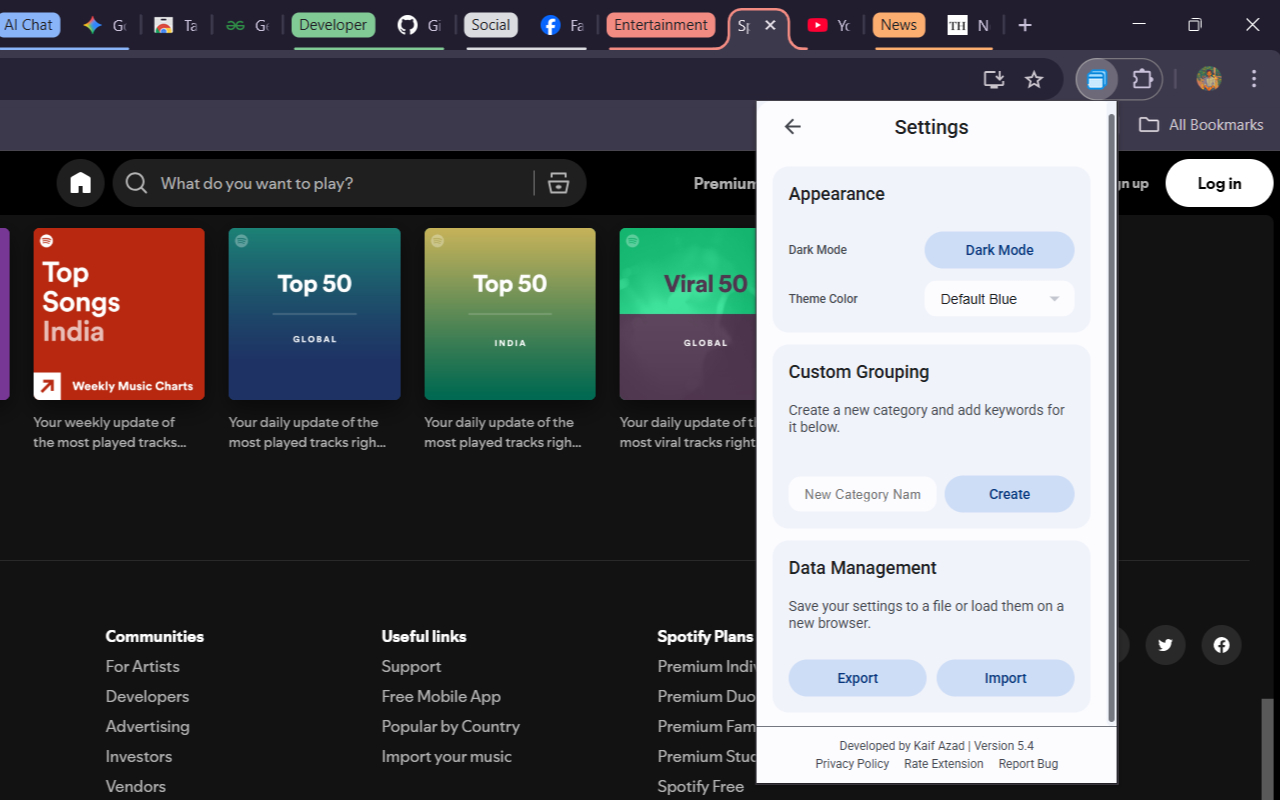Click the browse icon beside the search bar
Screen dimensions: 1280x800
(x=557, y=183)
